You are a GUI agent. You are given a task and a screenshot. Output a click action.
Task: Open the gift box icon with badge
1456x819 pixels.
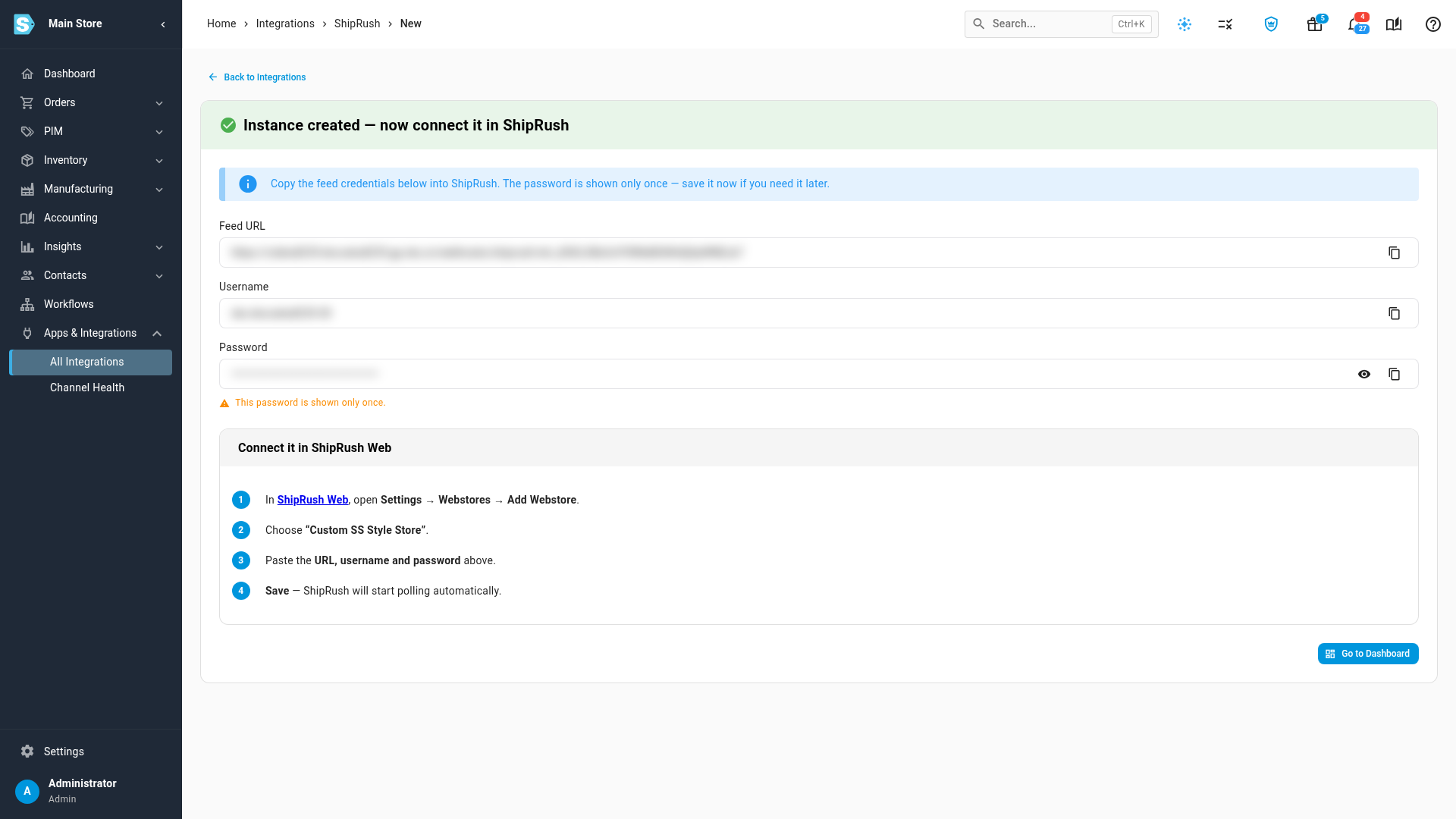[1315, 24]
